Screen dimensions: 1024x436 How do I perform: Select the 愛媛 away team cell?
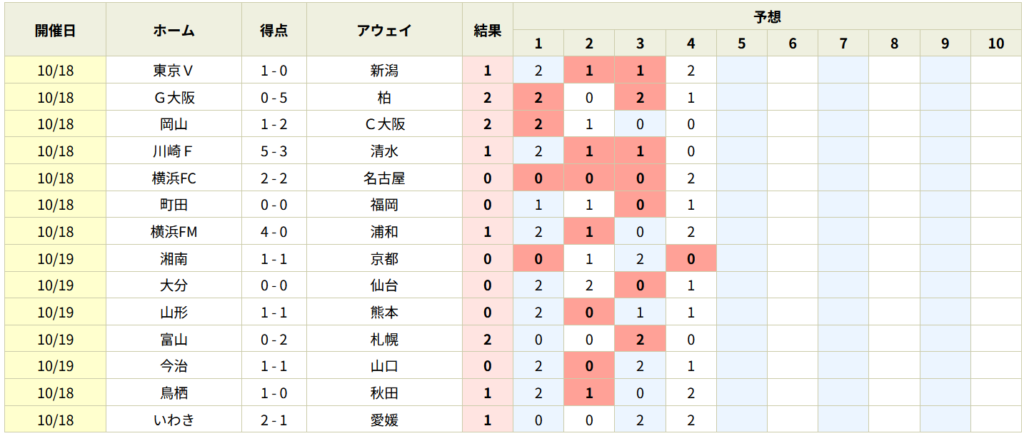tap(384, 420)
